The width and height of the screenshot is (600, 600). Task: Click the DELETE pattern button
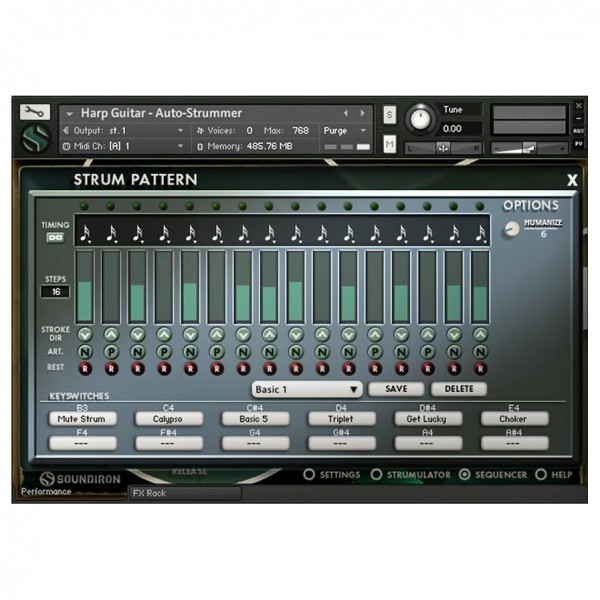tap(459, 389)
